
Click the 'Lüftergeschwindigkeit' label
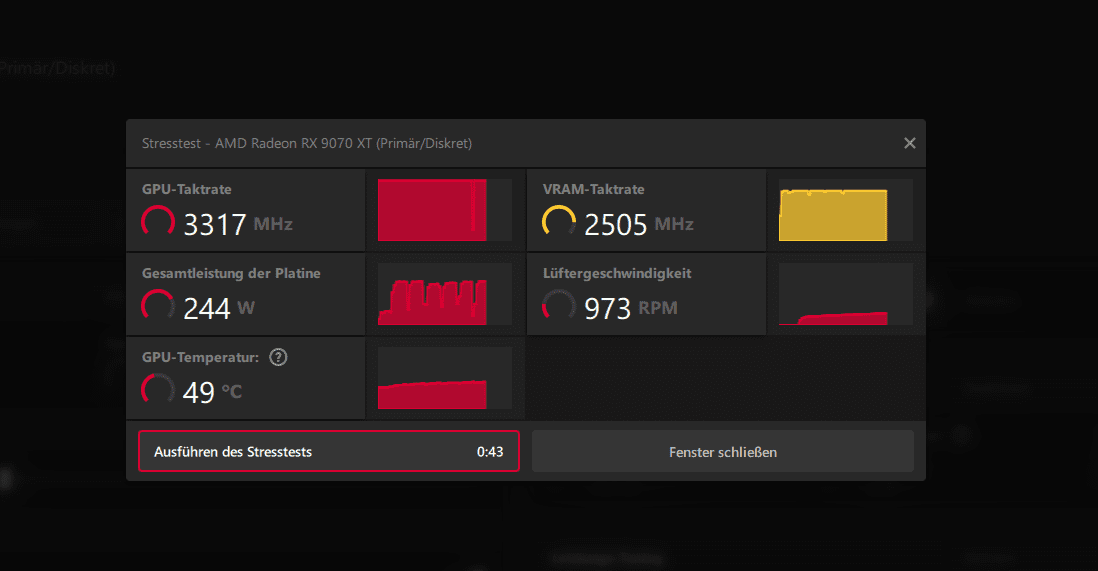[x=617, y=273]
